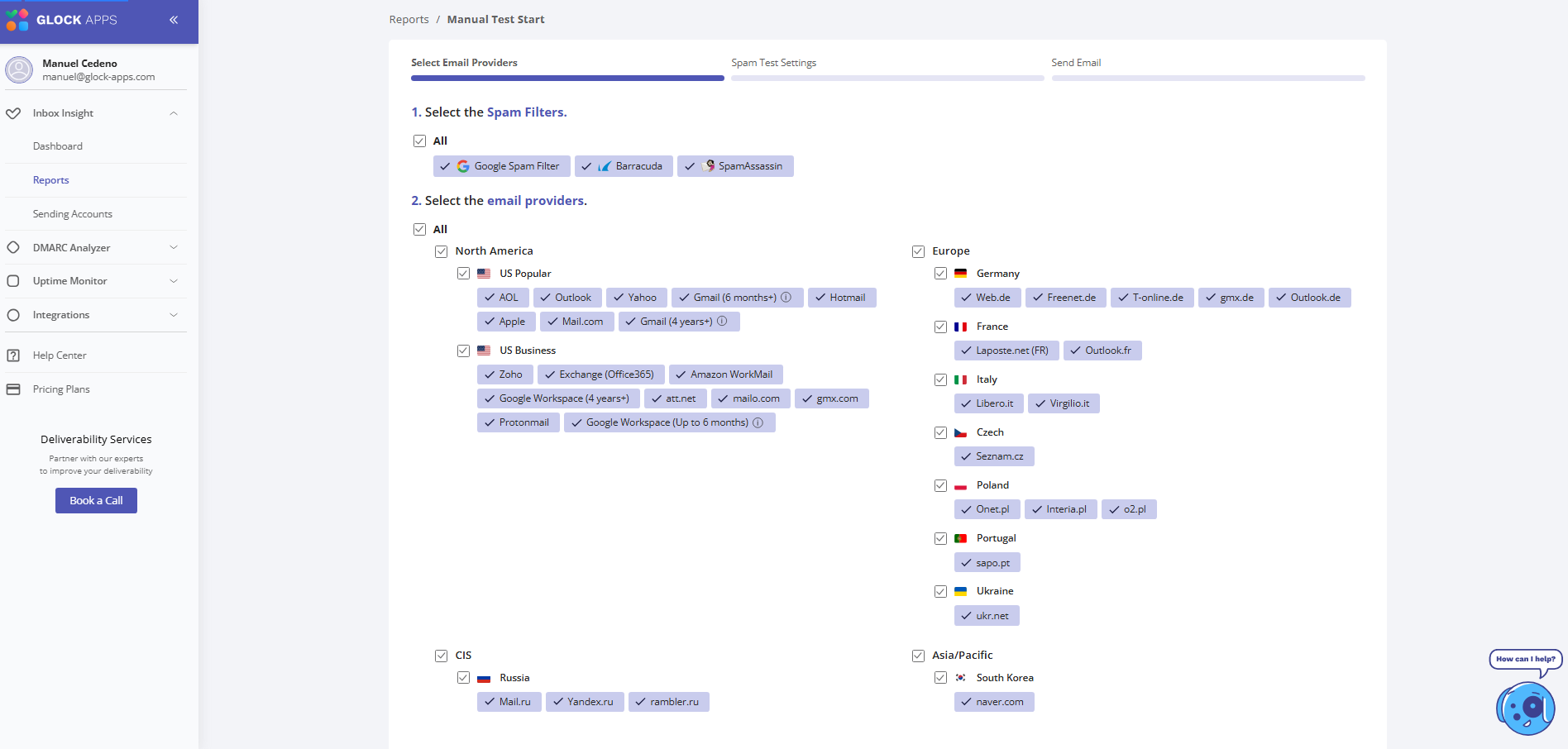Viewport: 1568px width, 749px height.
Task: Deselect the Zoho provider chip
Action: click(x=505, y=374)
